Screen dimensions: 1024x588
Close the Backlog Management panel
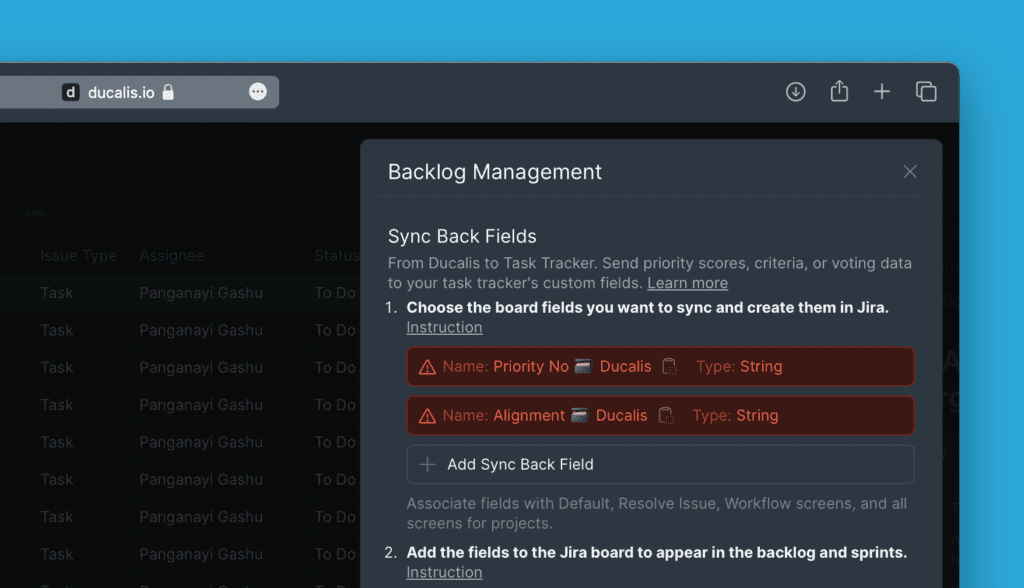coord(910,172)
